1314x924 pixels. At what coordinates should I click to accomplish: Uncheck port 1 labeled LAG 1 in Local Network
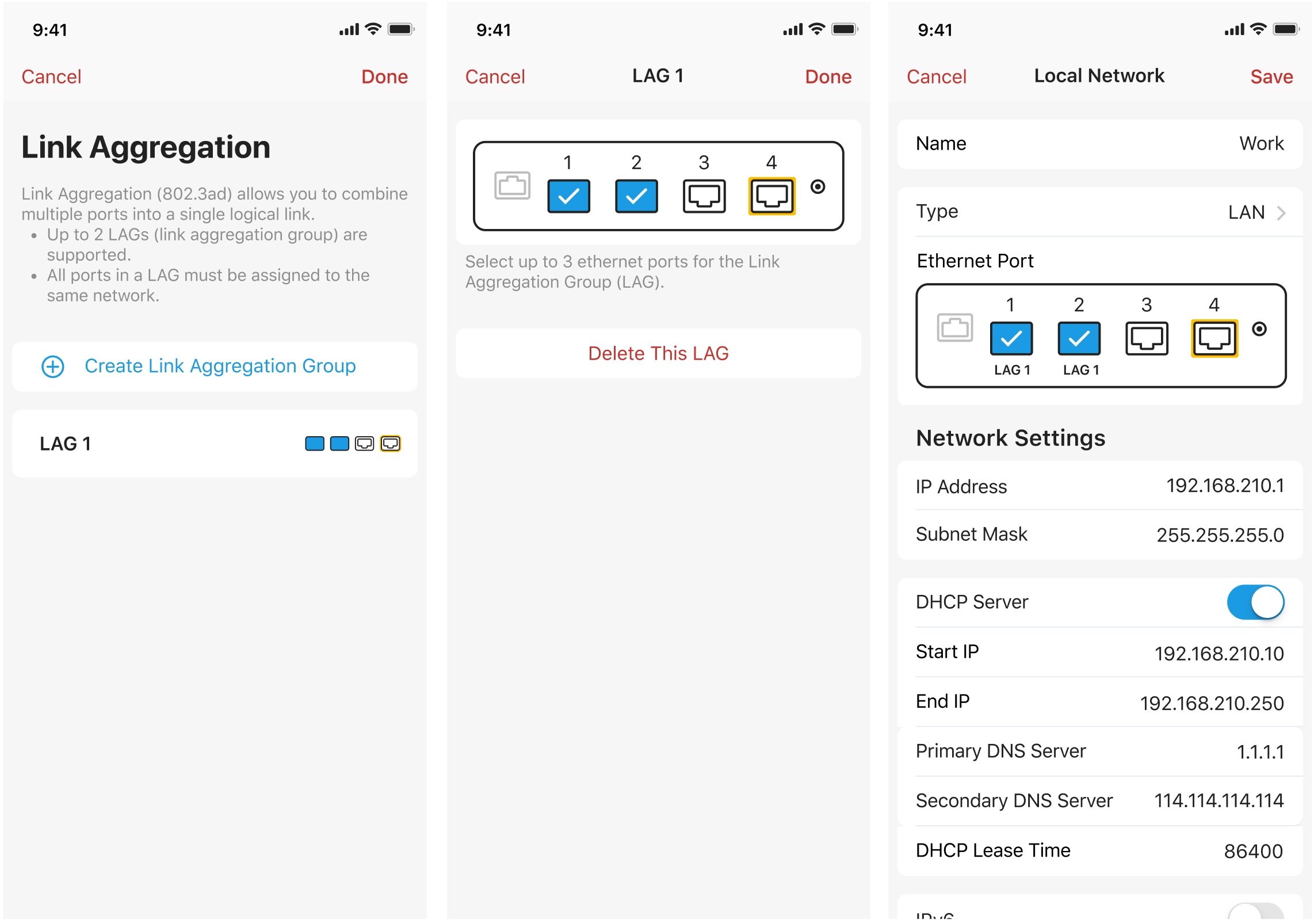[1011, 338]
